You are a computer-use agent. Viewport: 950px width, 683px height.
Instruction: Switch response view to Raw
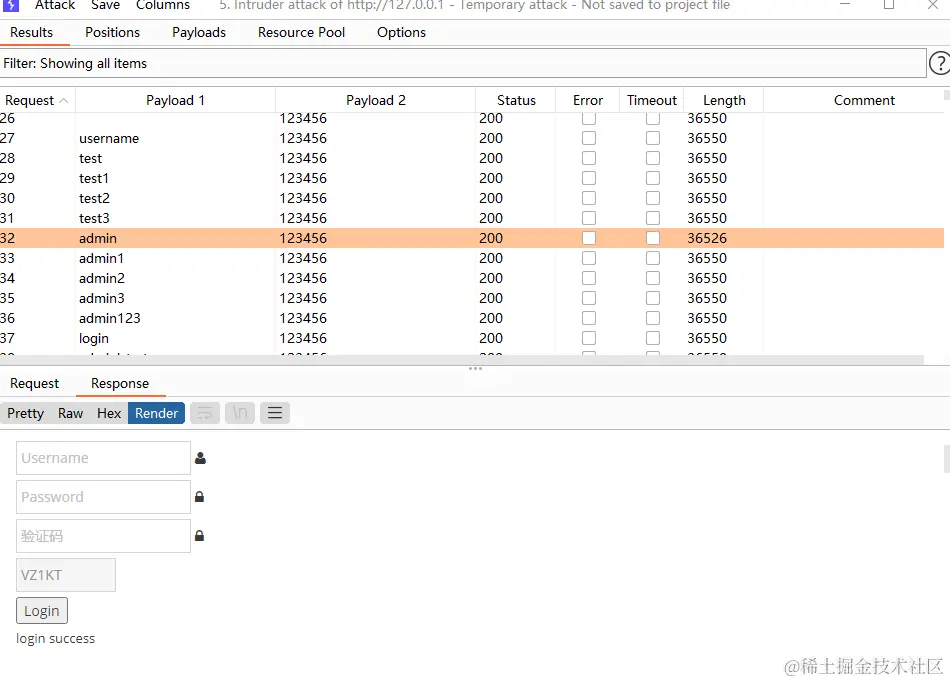(x=70, y=413)
